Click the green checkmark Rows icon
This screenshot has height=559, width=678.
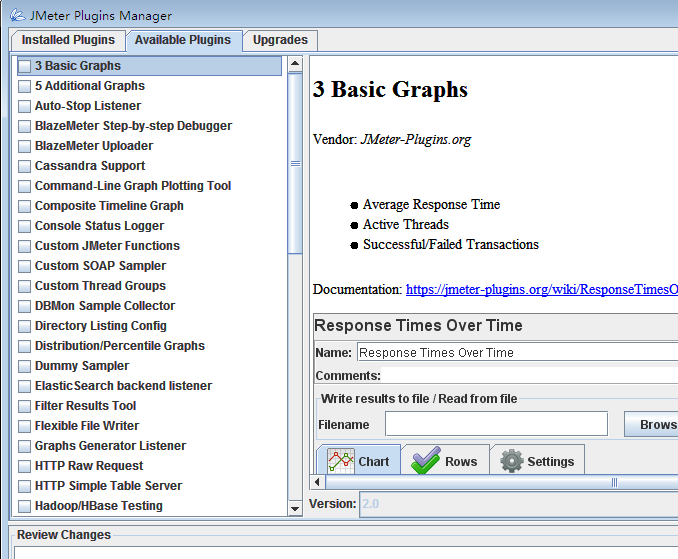426,460
